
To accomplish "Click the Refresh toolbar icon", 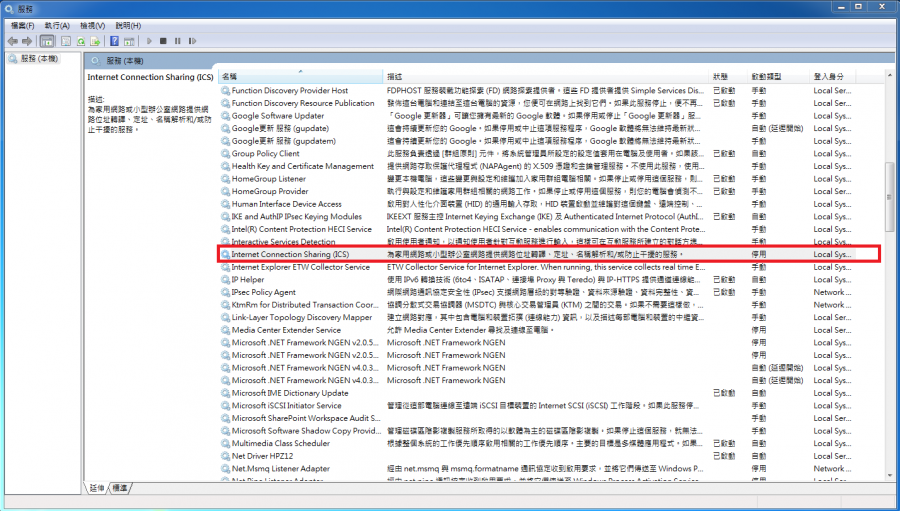I will [x=82, y=41].
